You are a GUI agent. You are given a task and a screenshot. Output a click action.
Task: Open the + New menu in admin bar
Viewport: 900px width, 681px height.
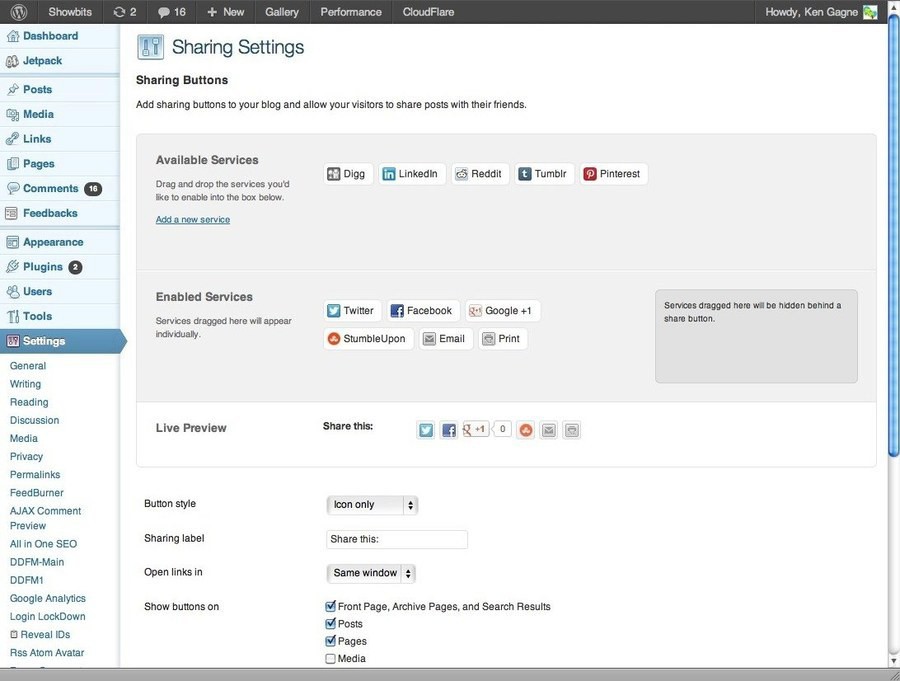click(225, 12)
